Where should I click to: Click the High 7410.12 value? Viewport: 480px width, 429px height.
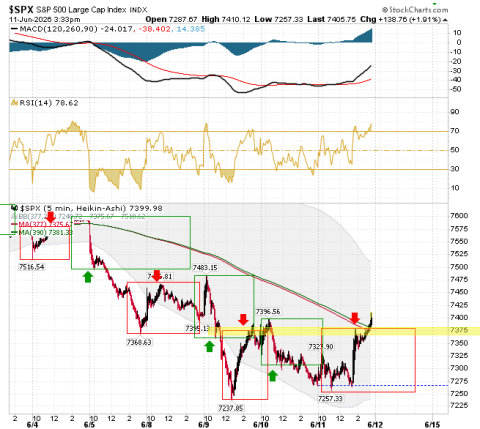click(x=226, y=20)
